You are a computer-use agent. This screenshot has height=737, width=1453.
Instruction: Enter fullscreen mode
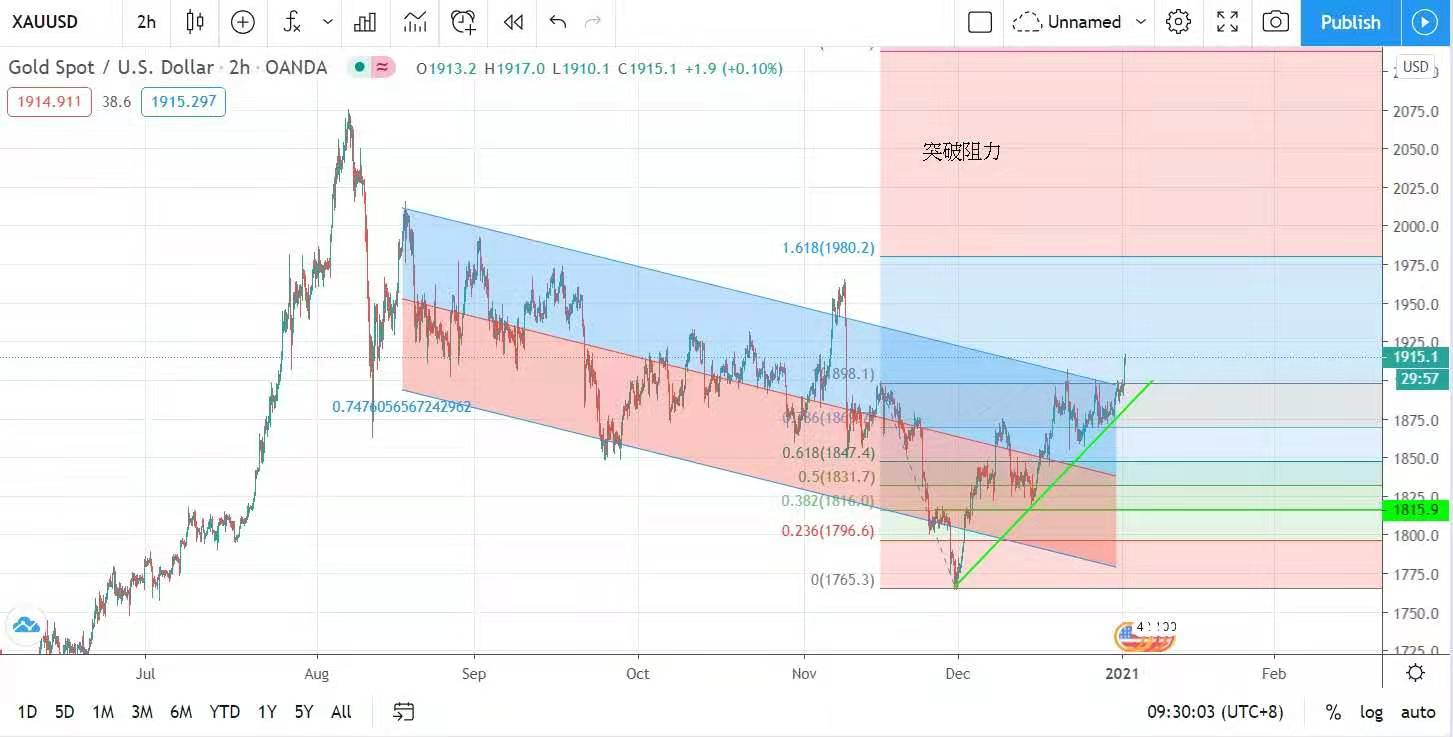click(x=1227, y=22)
